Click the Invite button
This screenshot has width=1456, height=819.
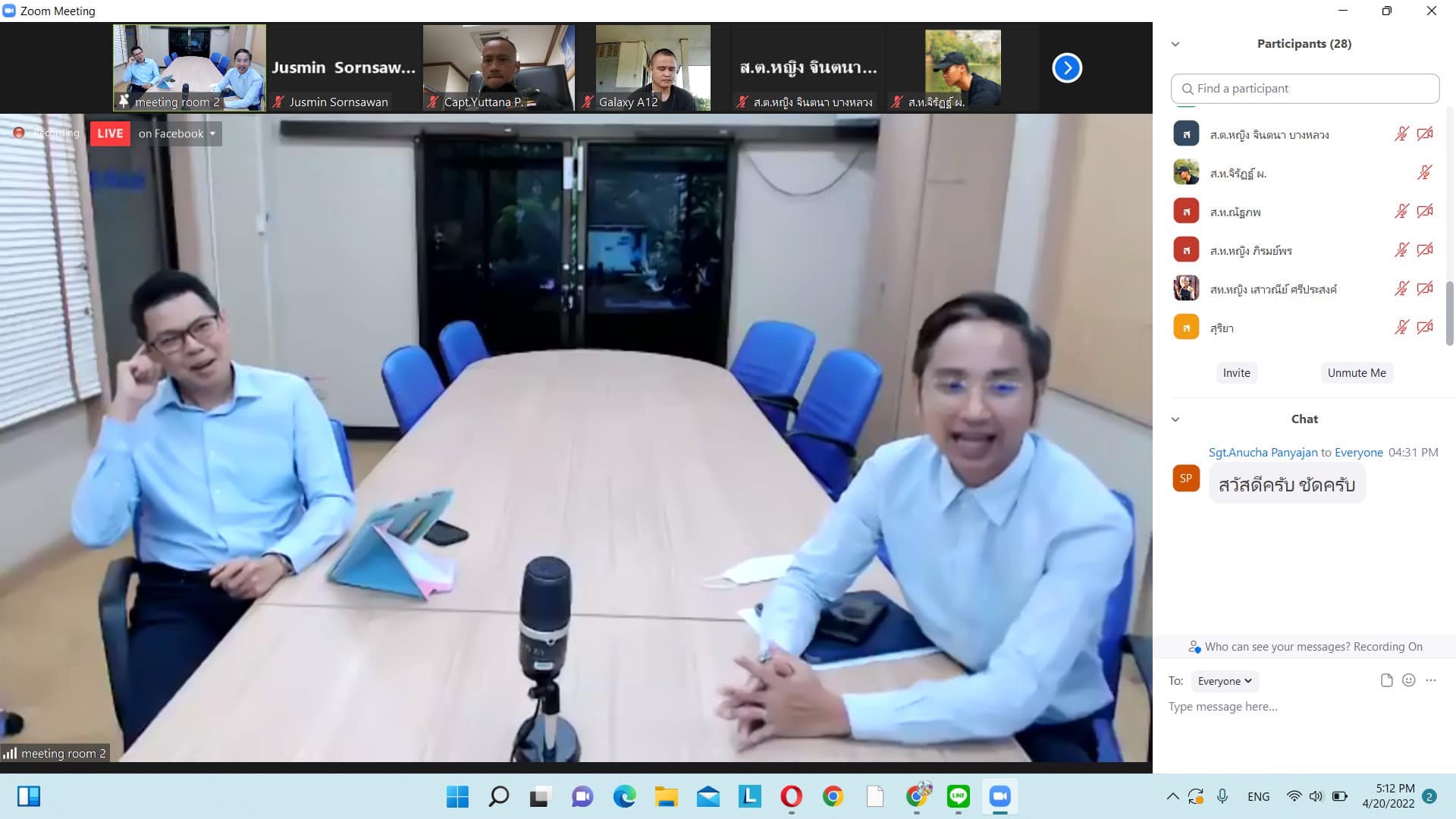(1236, 373)
